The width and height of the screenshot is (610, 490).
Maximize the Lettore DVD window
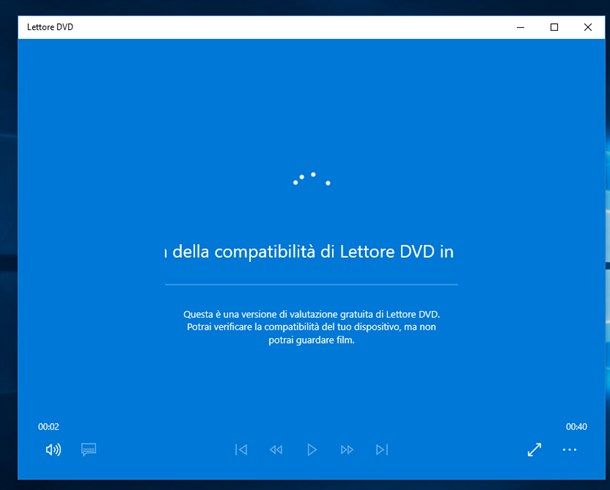(554, 27)
